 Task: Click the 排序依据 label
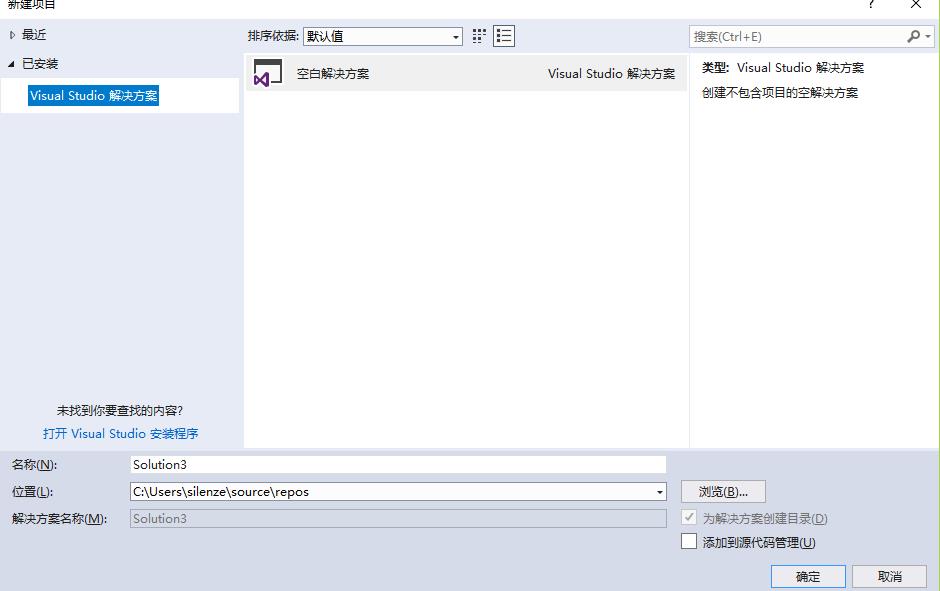click(x=273, y=36)
